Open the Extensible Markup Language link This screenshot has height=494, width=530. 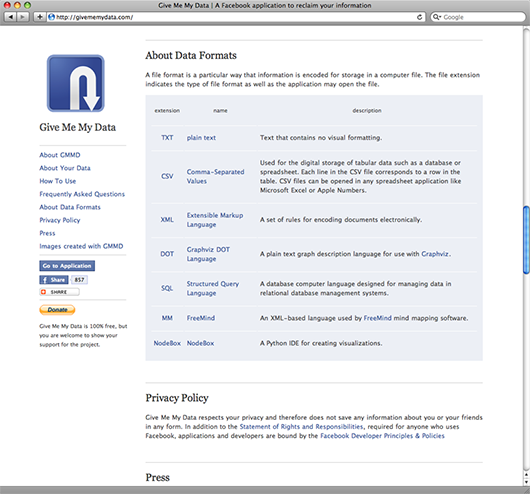click(x=215, y=220)
